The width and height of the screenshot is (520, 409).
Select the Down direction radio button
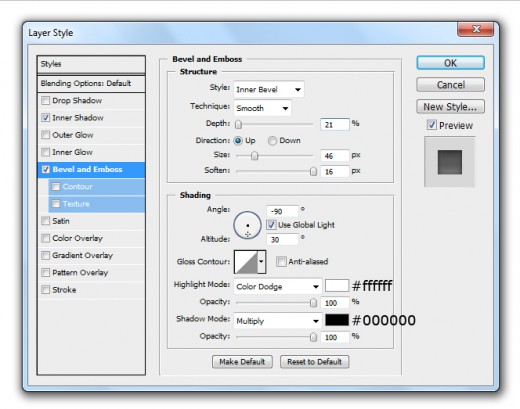click(x=272, y=141)
